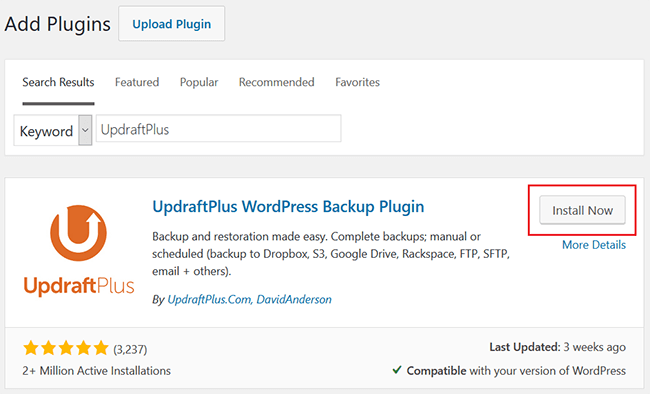650x394 pixels.
Task: Open the Search Results tab
Action: 58,82
